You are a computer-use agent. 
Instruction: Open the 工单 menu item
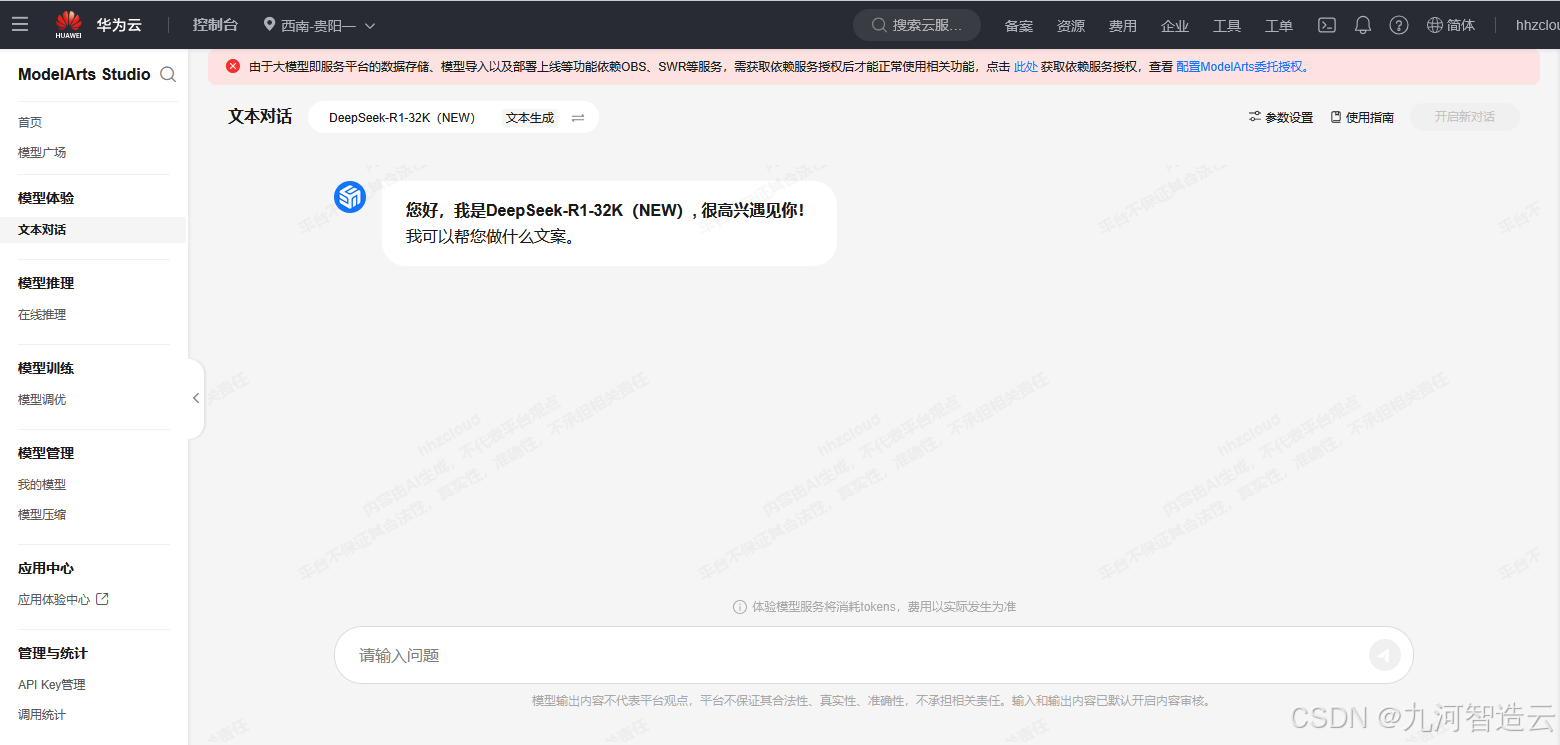pyautogui.click(x=1279, y=26)
